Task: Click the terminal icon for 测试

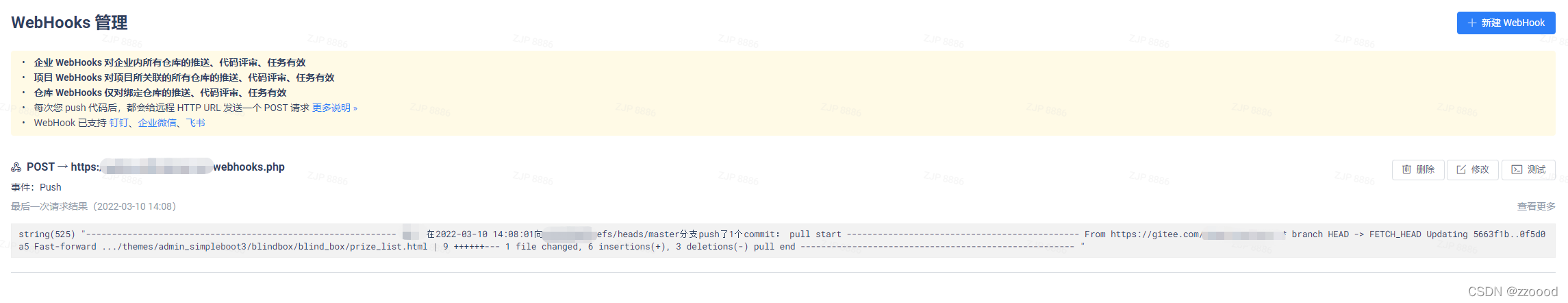Action: pos(1517,169)
